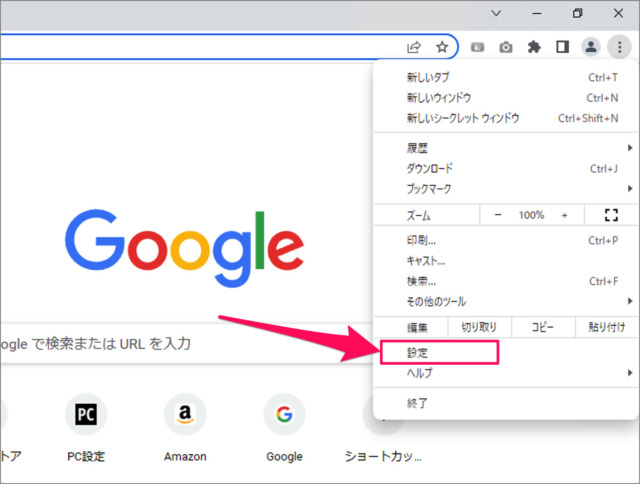Click the camera screenshot extension icon
The width and height of the screenshot is (640, 484).
(x=506, y=47)
